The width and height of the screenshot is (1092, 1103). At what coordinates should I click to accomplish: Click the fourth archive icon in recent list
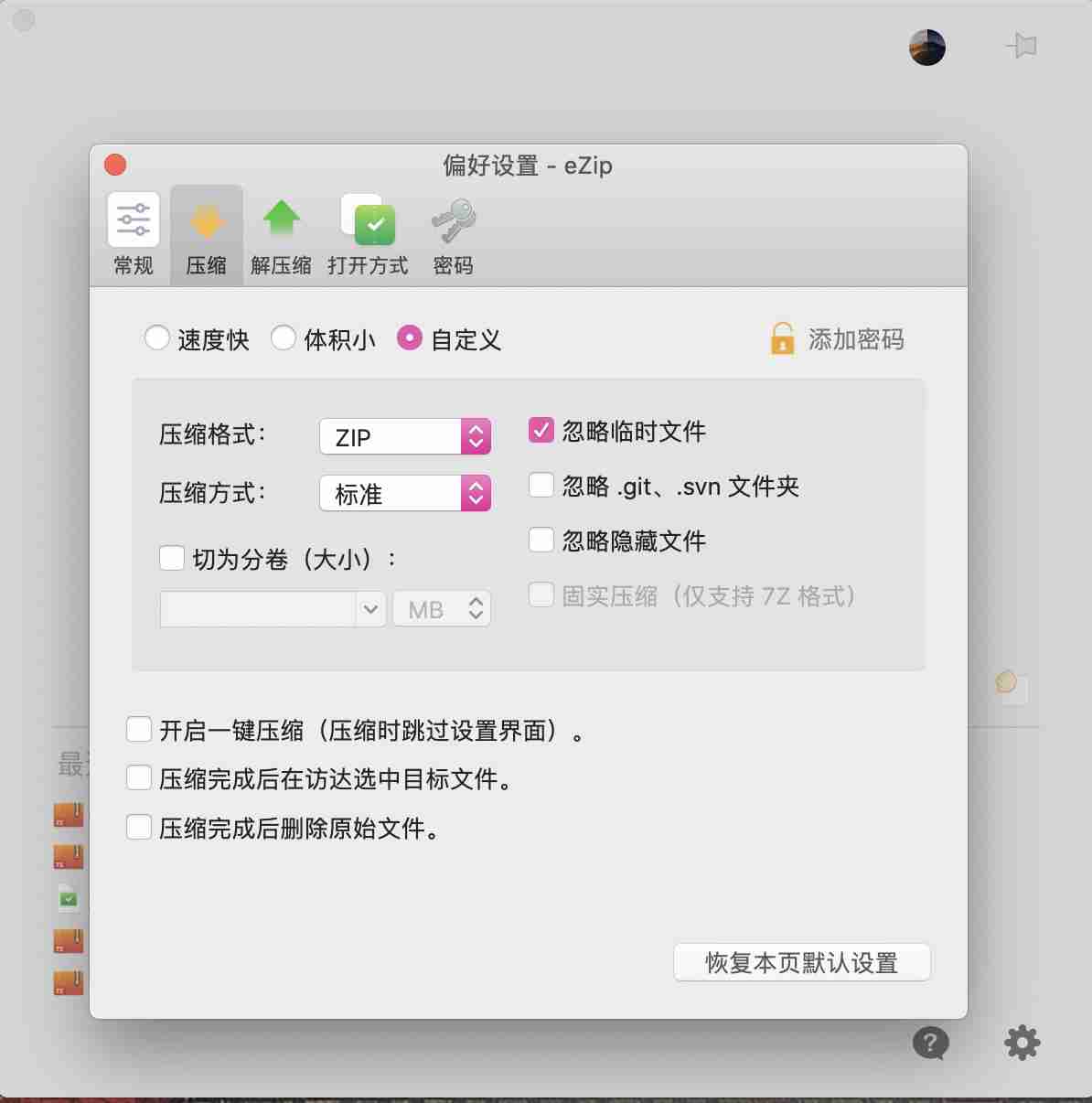(x=69, y=940)
